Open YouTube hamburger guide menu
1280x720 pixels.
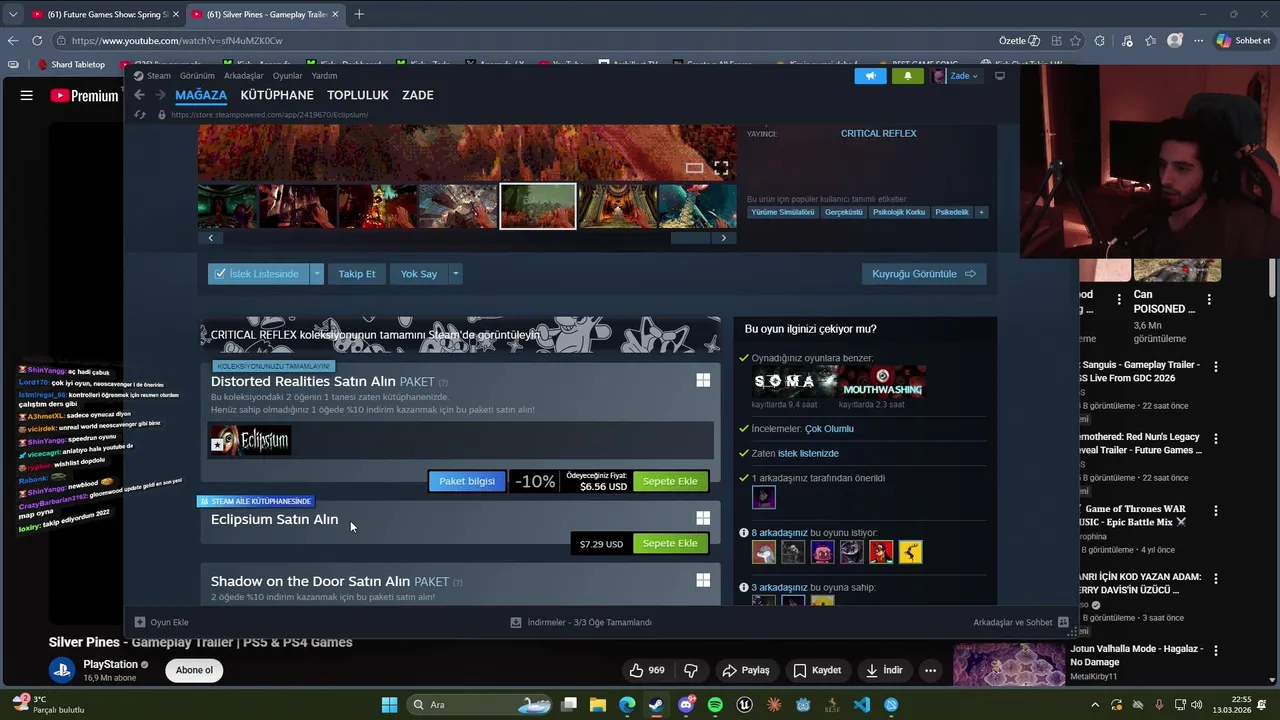pos(27,96)
